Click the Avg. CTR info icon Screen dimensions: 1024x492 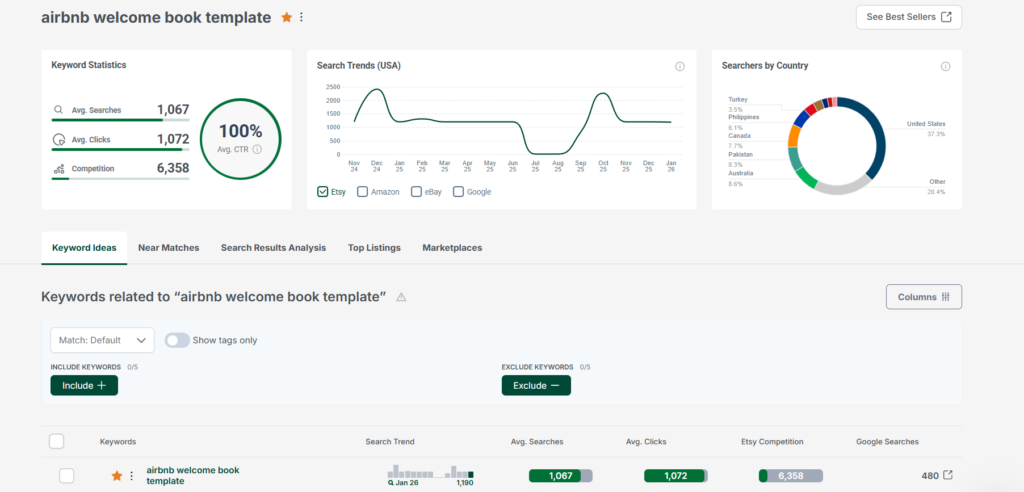(x=257, y=149)
